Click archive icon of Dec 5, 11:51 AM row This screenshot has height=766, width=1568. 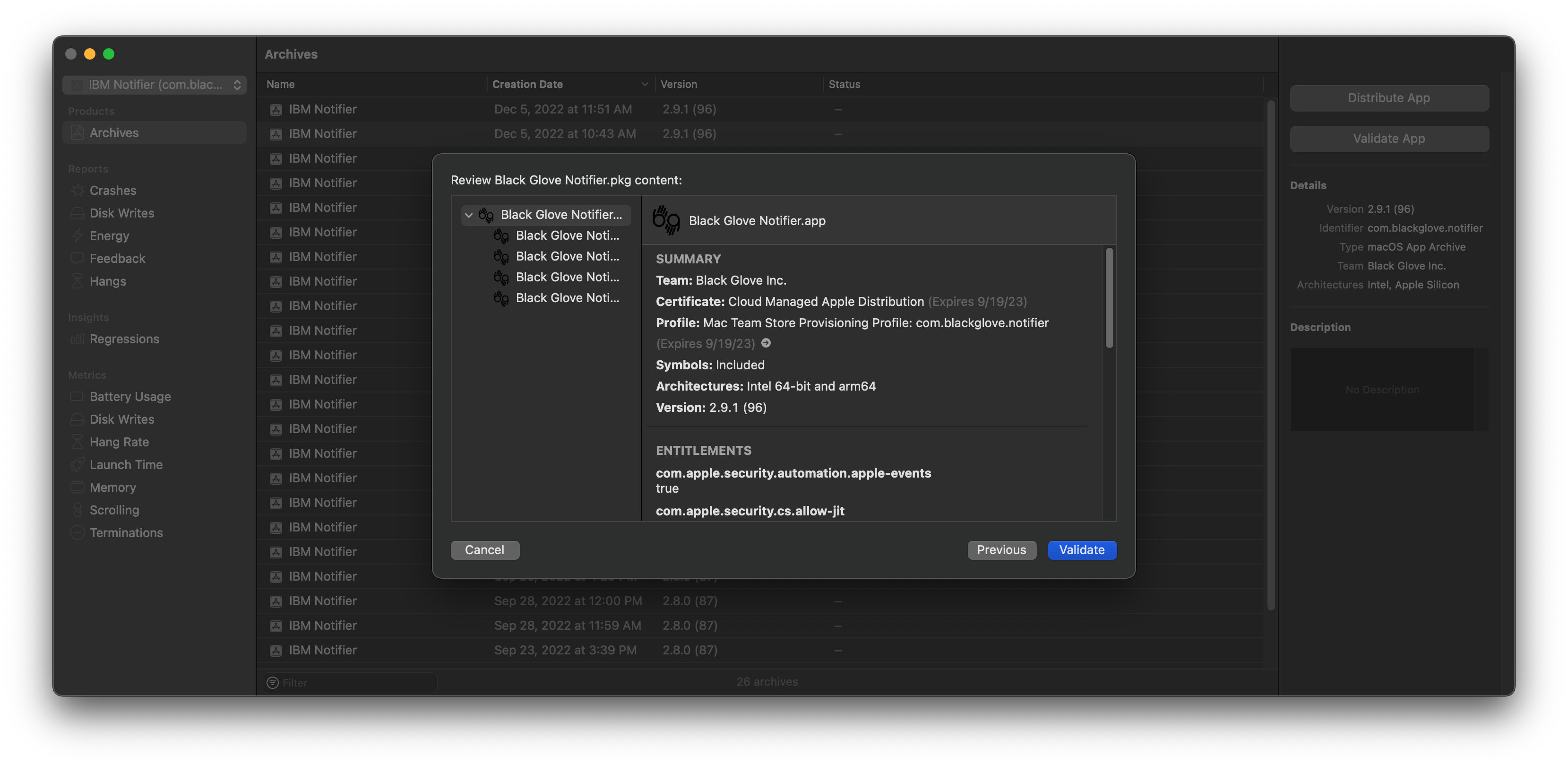click(276, 110)
